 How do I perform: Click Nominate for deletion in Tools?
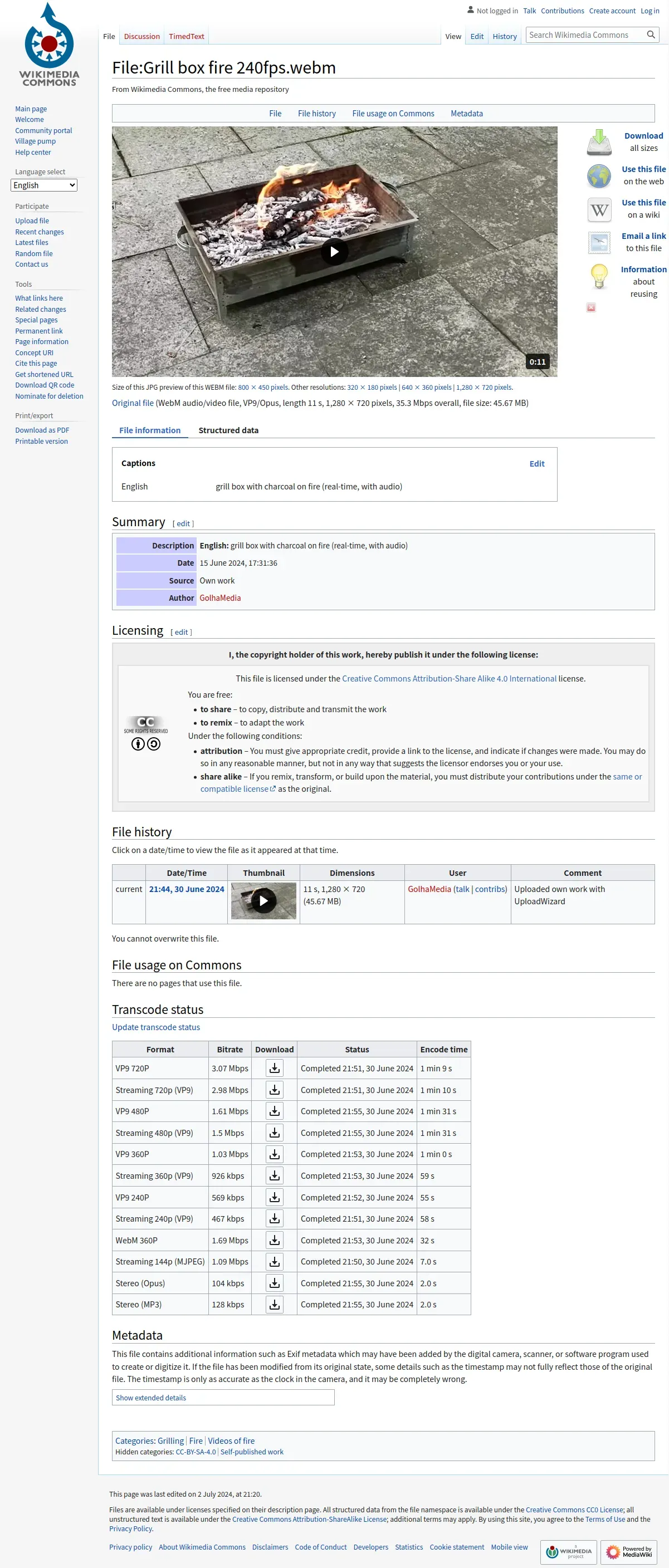pyautogui.click(x=50, y=396)
